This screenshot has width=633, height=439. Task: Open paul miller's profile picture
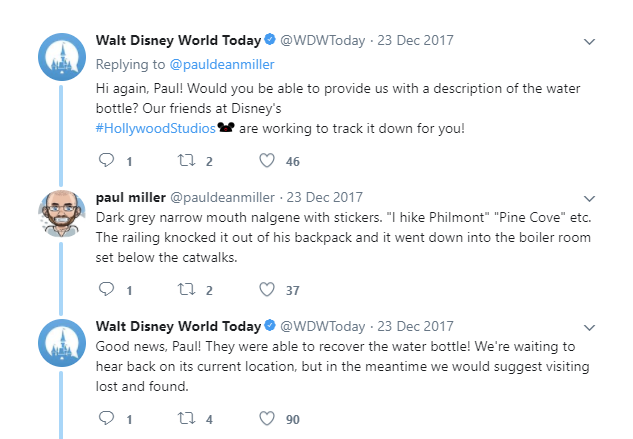(62, 212)
